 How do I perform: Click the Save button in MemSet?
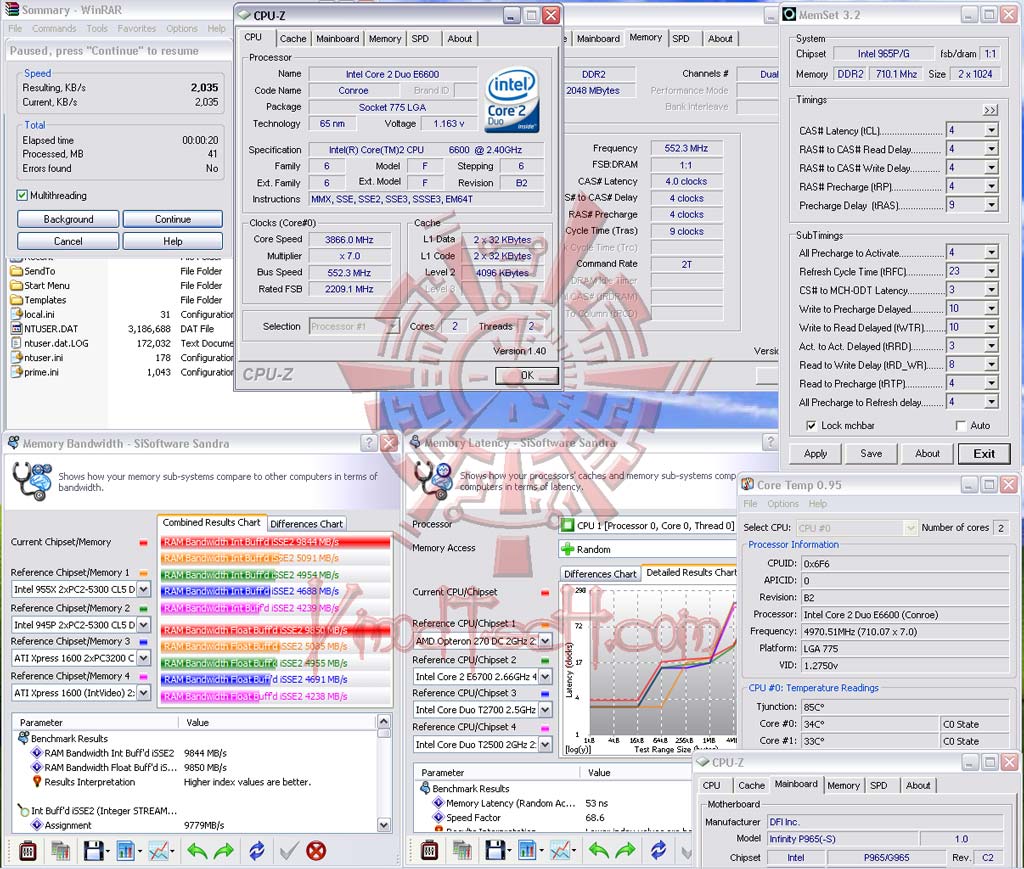tap(871, 453)
